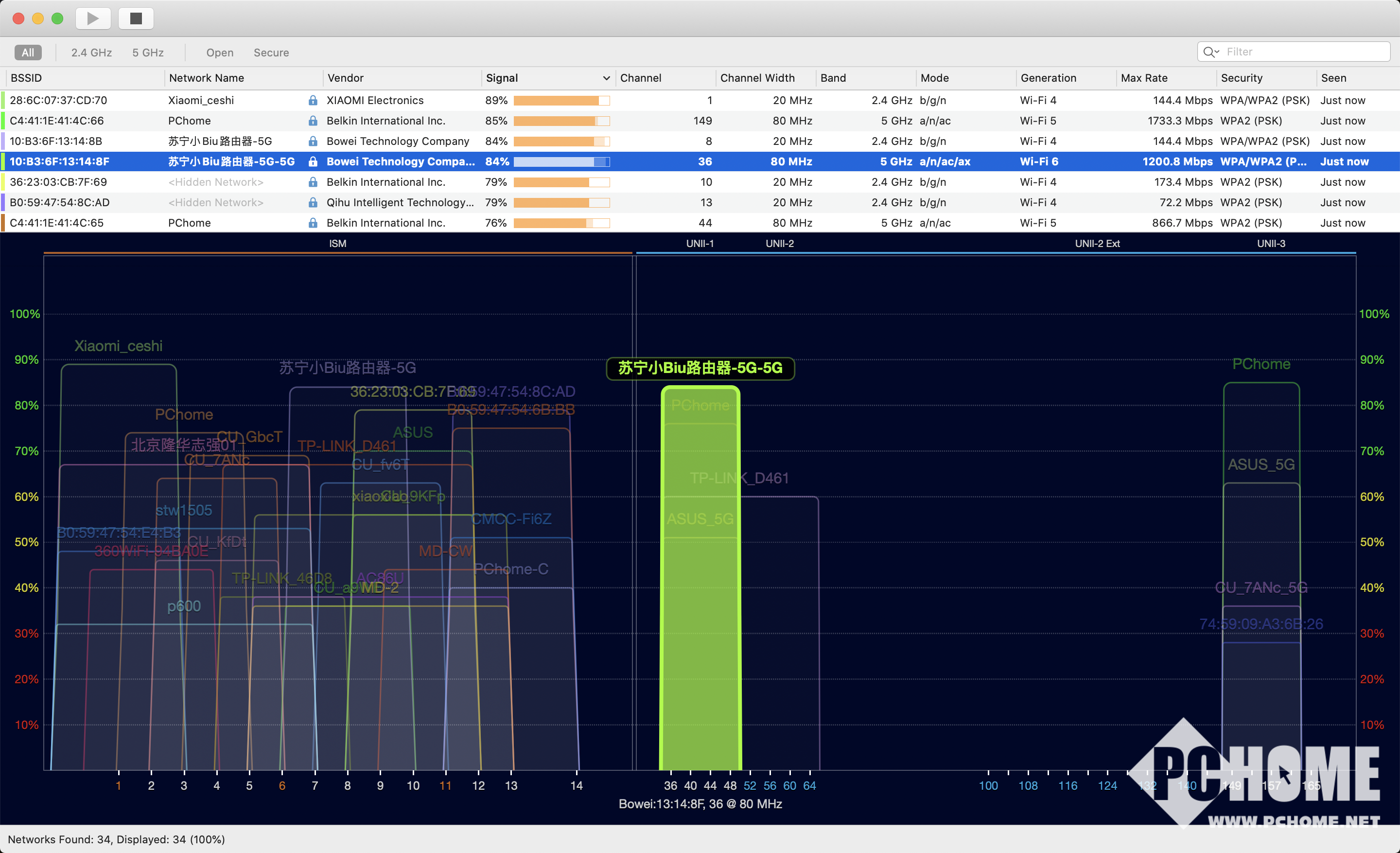Click lock icon on 36:23:03:CB:7F:69 row
The width and height of the screenshot is (1400, 853).
click(x=313, y=182)
